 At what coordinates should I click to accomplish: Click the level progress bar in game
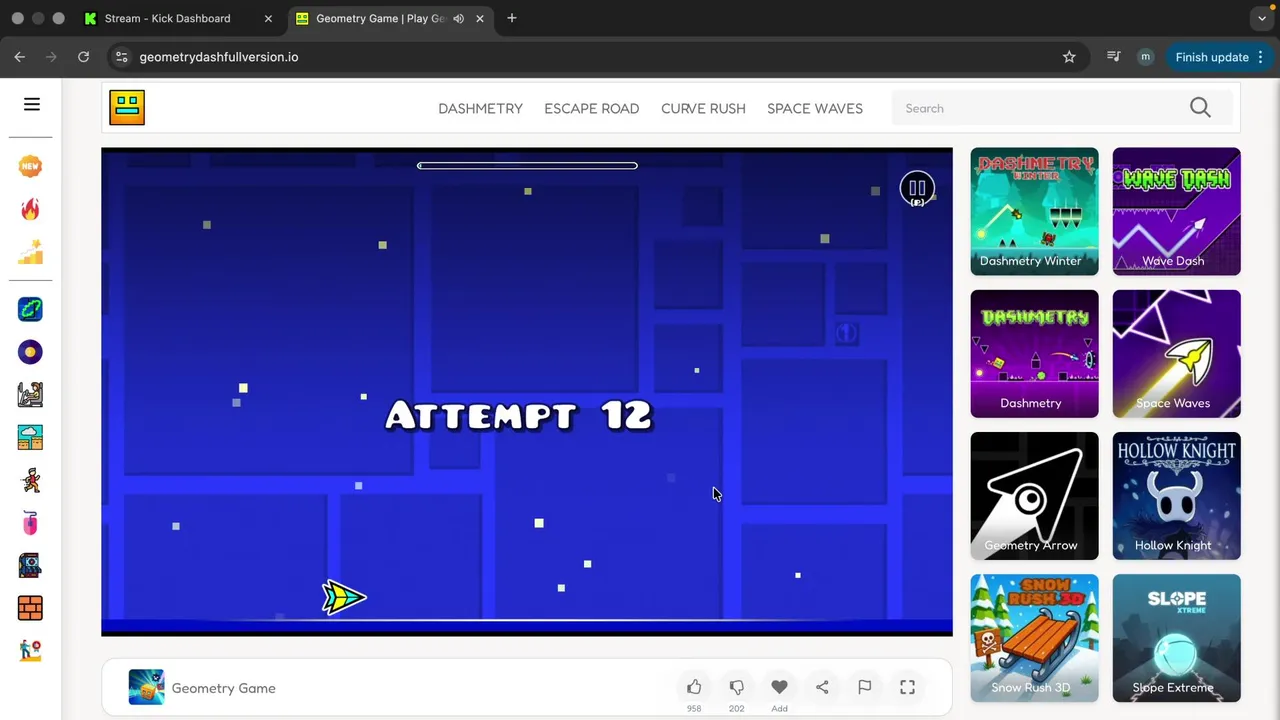[527, 166]
